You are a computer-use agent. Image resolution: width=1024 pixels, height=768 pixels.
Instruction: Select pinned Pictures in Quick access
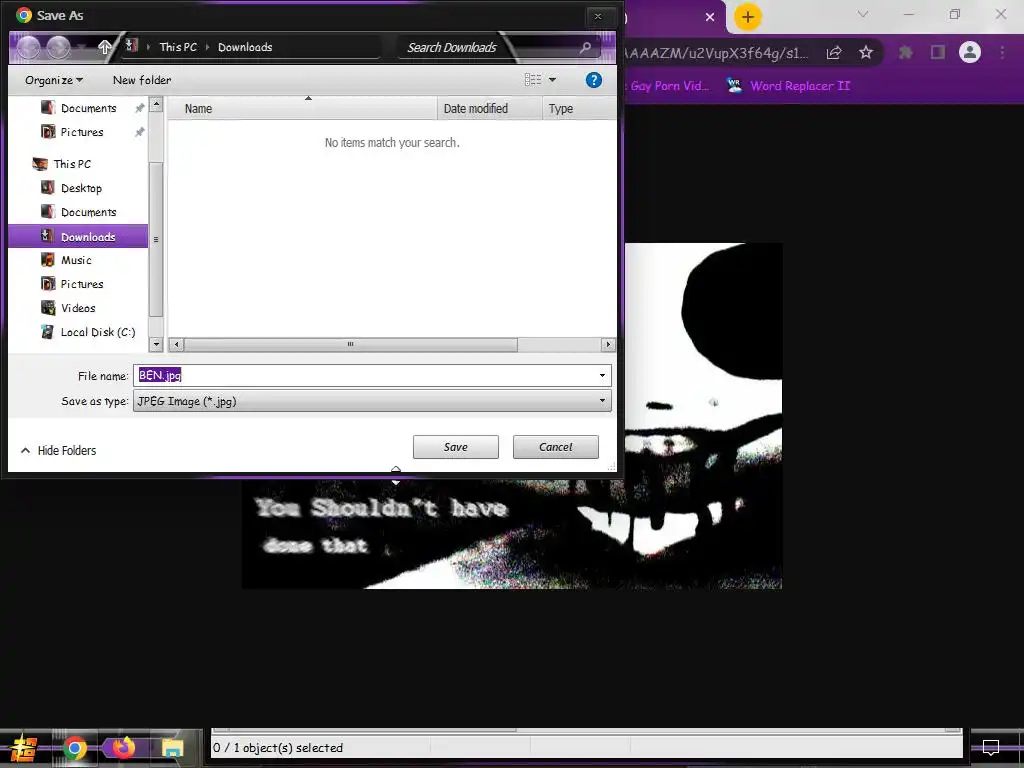click(82, 132)
